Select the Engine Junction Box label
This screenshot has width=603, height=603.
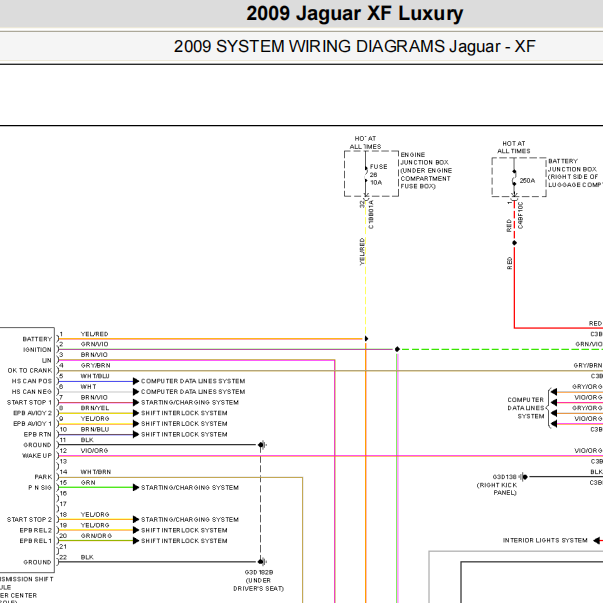(x=425, y=170)
